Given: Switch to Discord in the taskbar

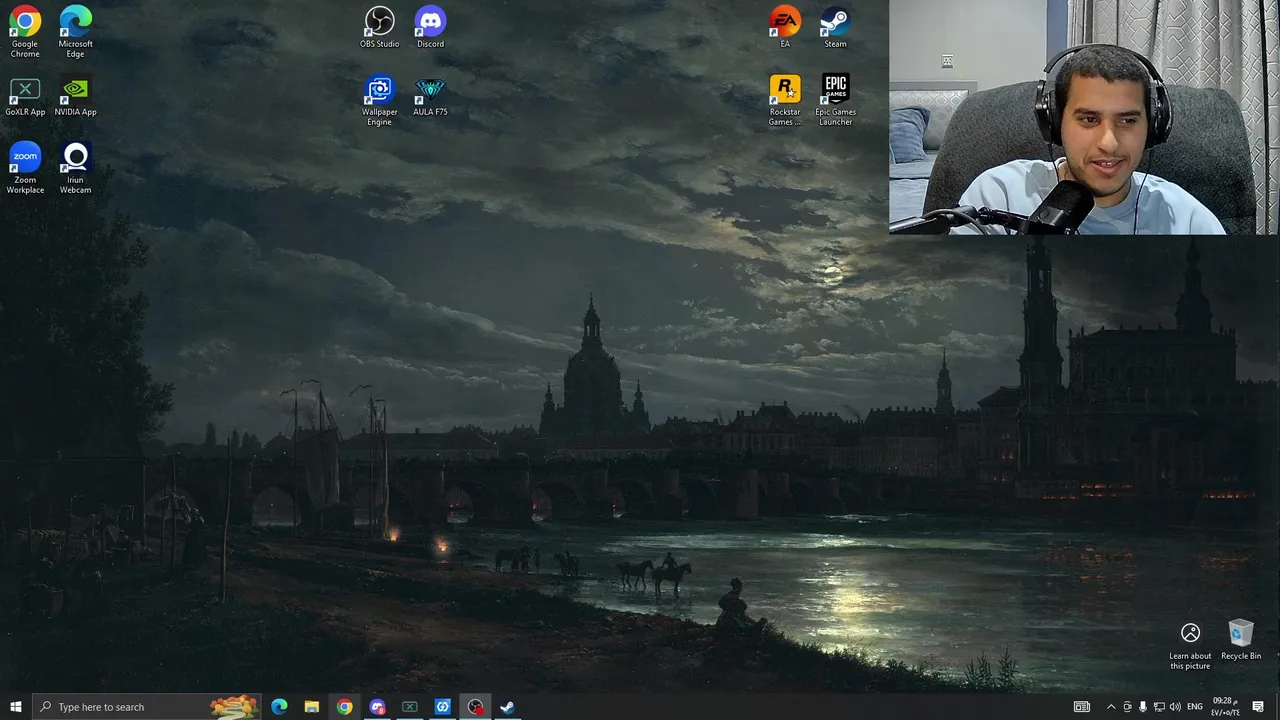Looking at the screenshot, I should (x=377, y=707).
